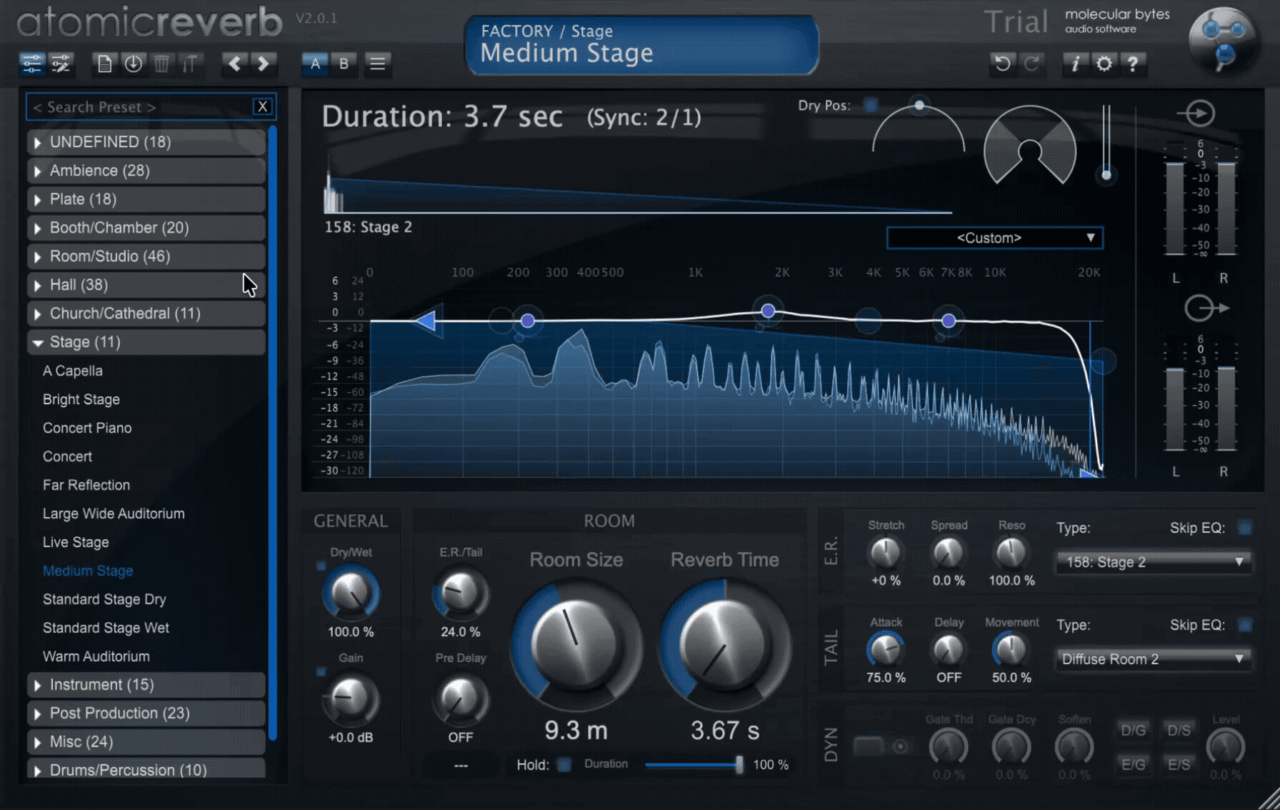Toggle the Dry Pos checkbox
Image resolution: width=1280 pixels, height=810 pixels.
point(871,105)
